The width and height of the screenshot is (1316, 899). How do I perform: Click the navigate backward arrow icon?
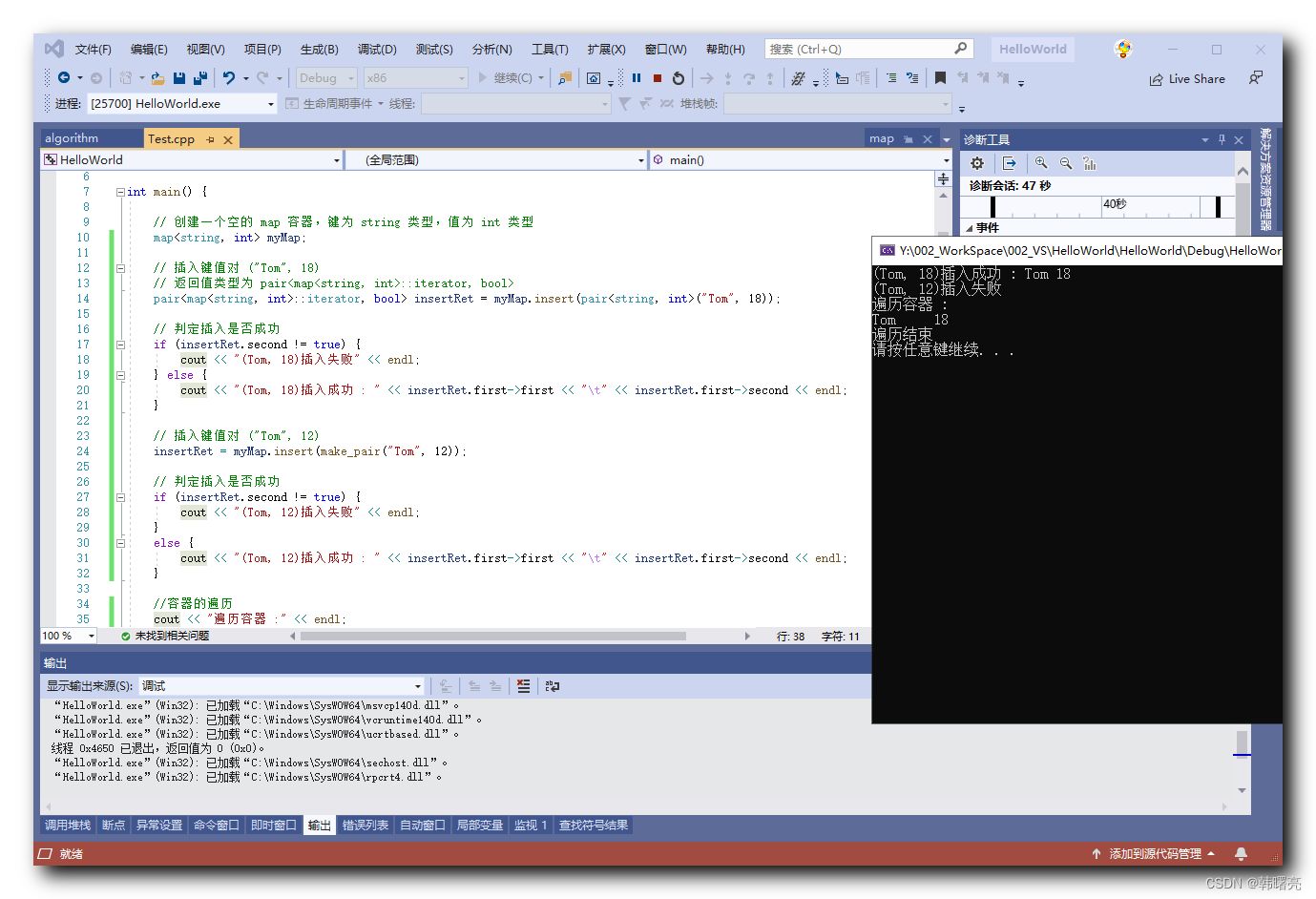click(64, 78)
